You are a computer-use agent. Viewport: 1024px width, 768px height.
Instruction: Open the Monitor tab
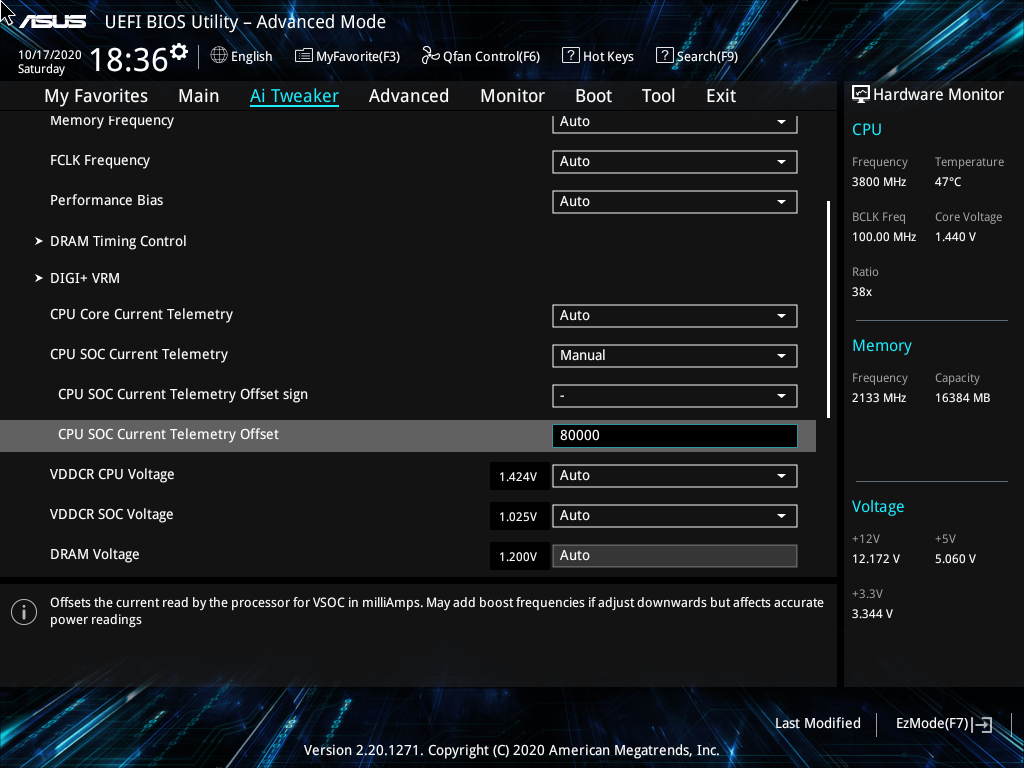click(513, 96)
